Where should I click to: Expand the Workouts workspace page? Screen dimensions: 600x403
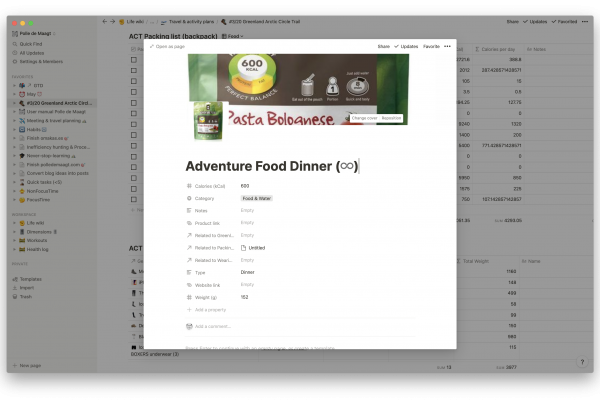pyautogui.click(x=15, y=240)
